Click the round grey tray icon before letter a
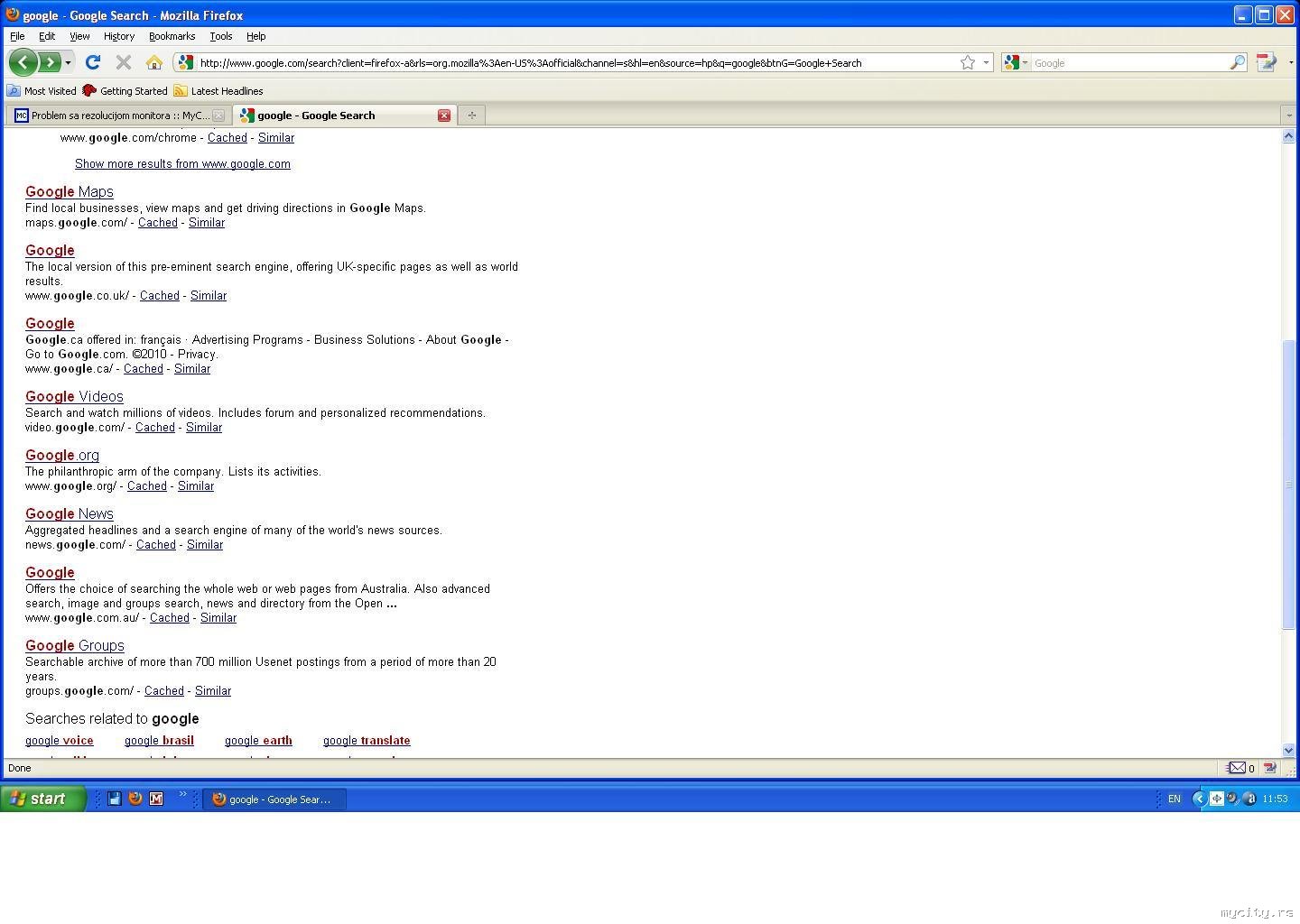Image resolution: width=1300 pixels, height=924 pixels. (x=1232, y=799)
